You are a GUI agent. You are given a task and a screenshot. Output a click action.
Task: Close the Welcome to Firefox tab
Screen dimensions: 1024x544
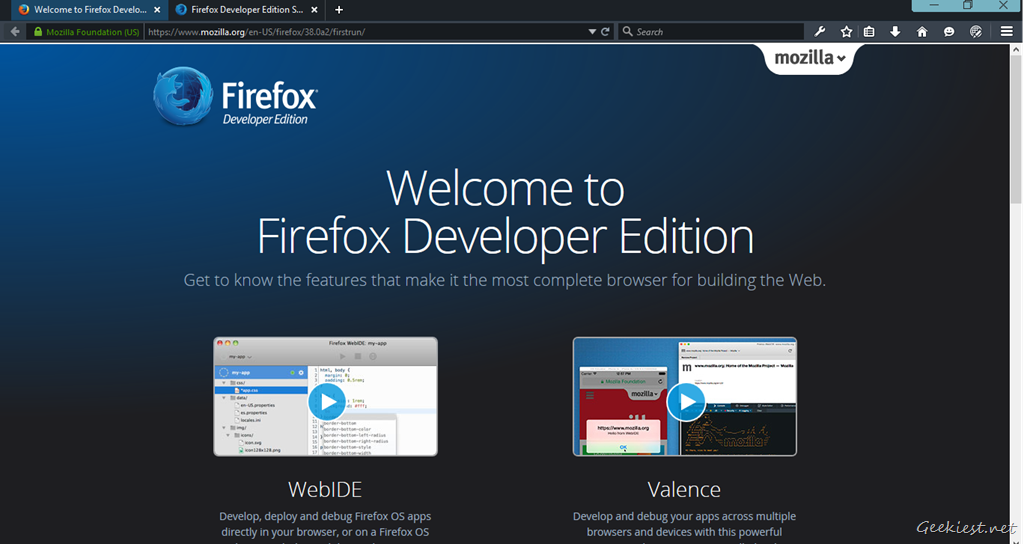point(157,9)
